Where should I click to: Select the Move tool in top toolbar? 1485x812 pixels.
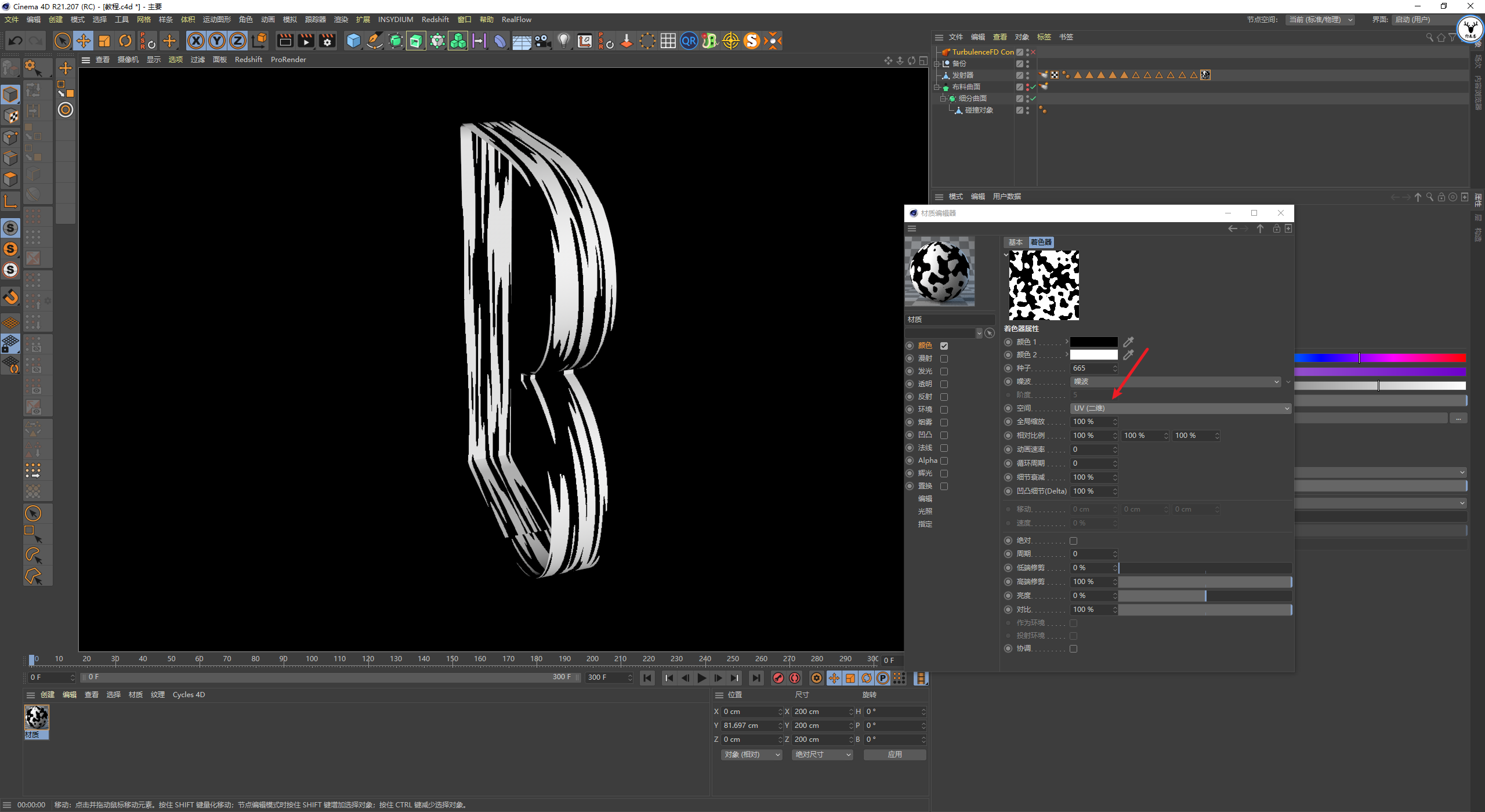[84, 41]
